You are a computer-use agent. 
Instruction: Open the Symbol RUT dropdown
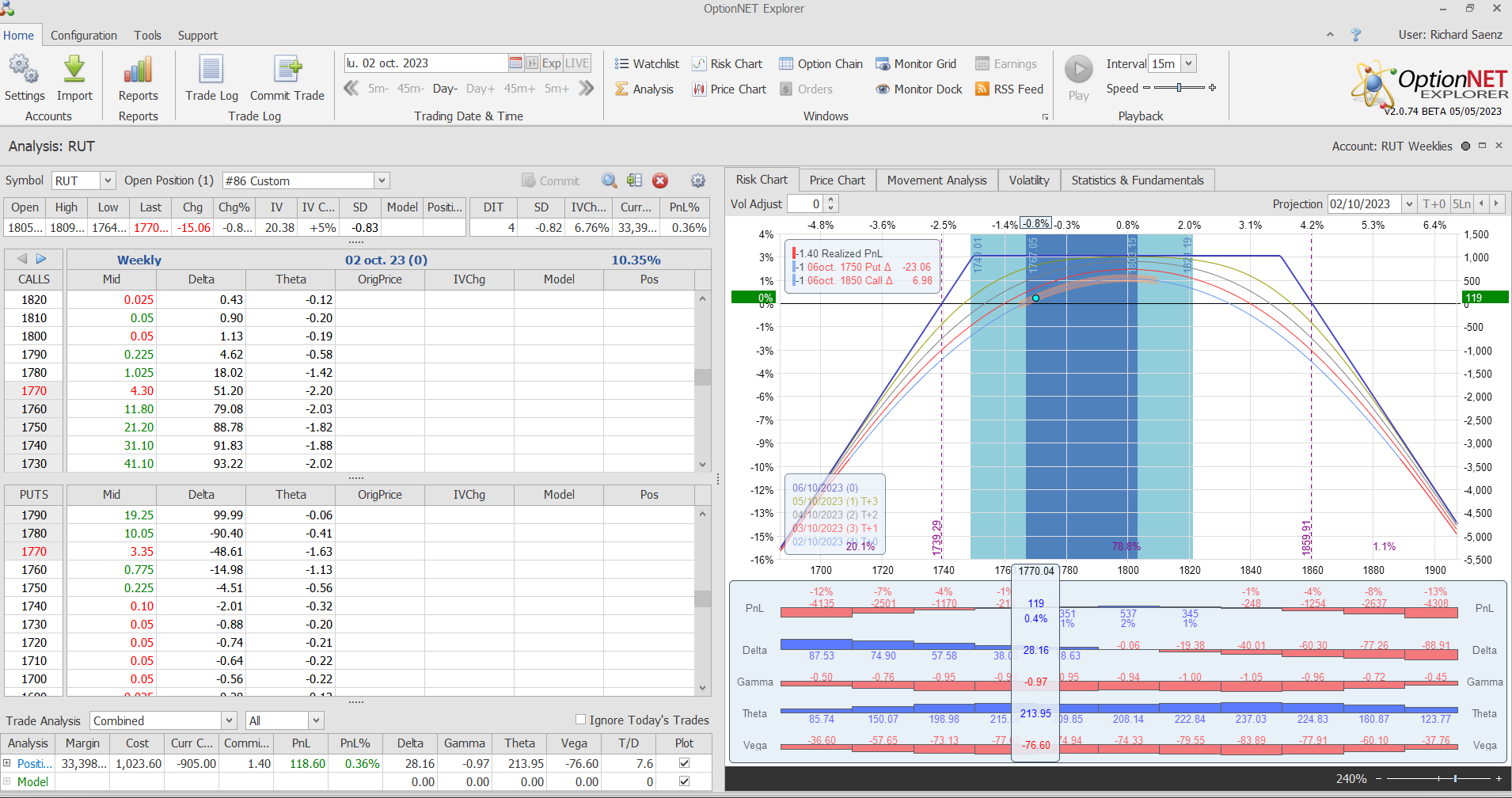tap(108, 180)
